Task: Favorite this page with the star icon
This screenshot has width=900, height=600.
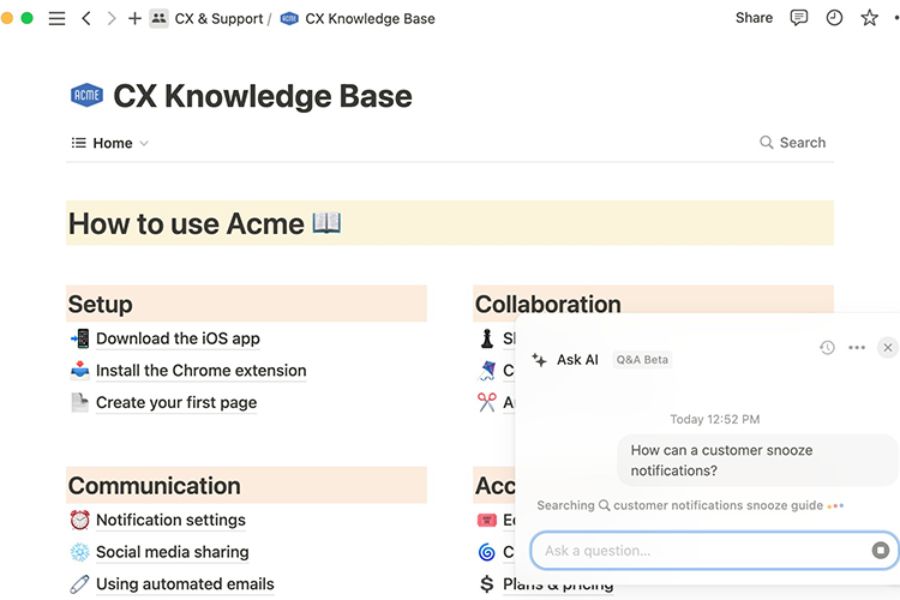Action: 869,18
